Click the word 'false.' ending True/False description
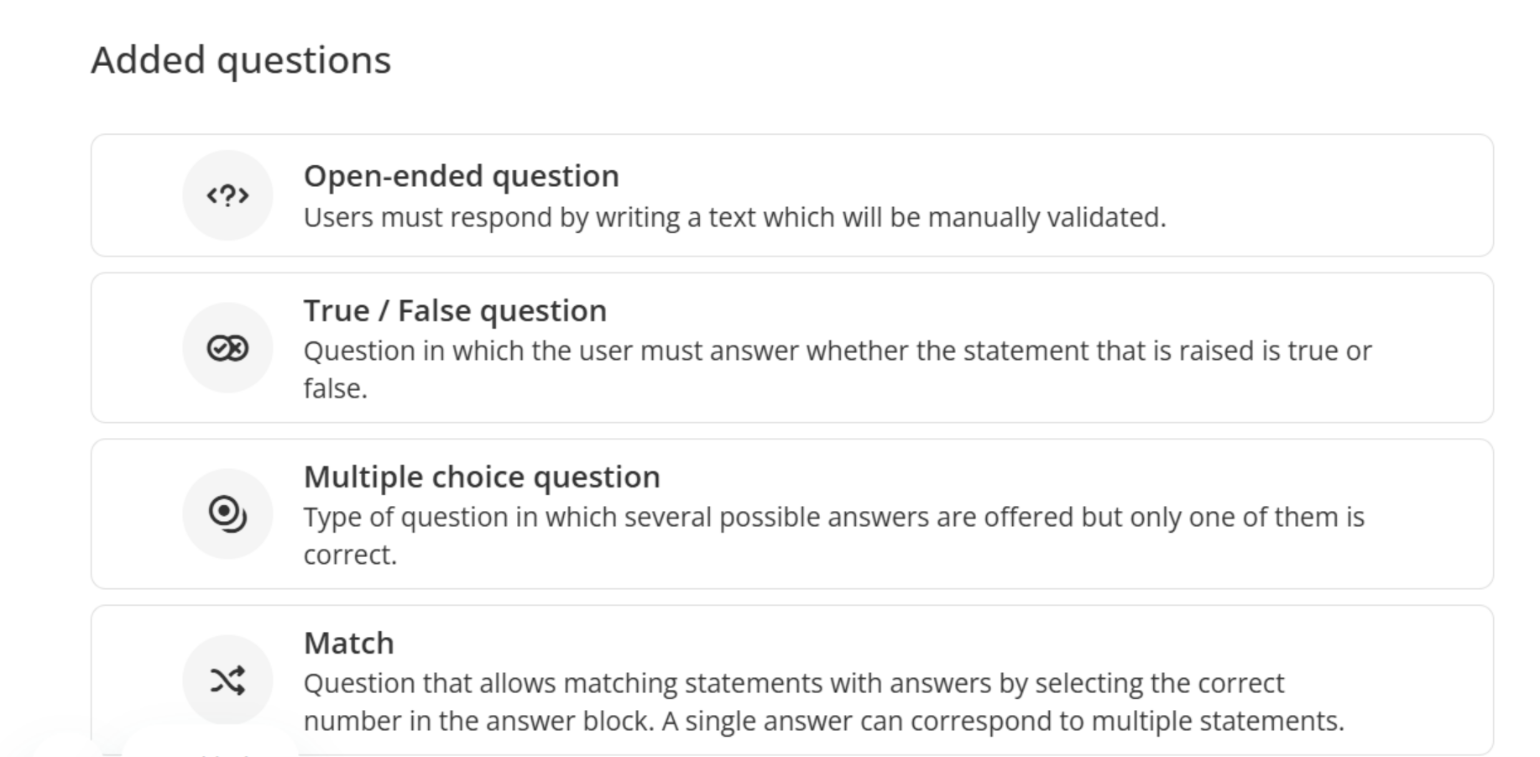This screenshot has width=1540, height=757. click(x=336, y=389)
